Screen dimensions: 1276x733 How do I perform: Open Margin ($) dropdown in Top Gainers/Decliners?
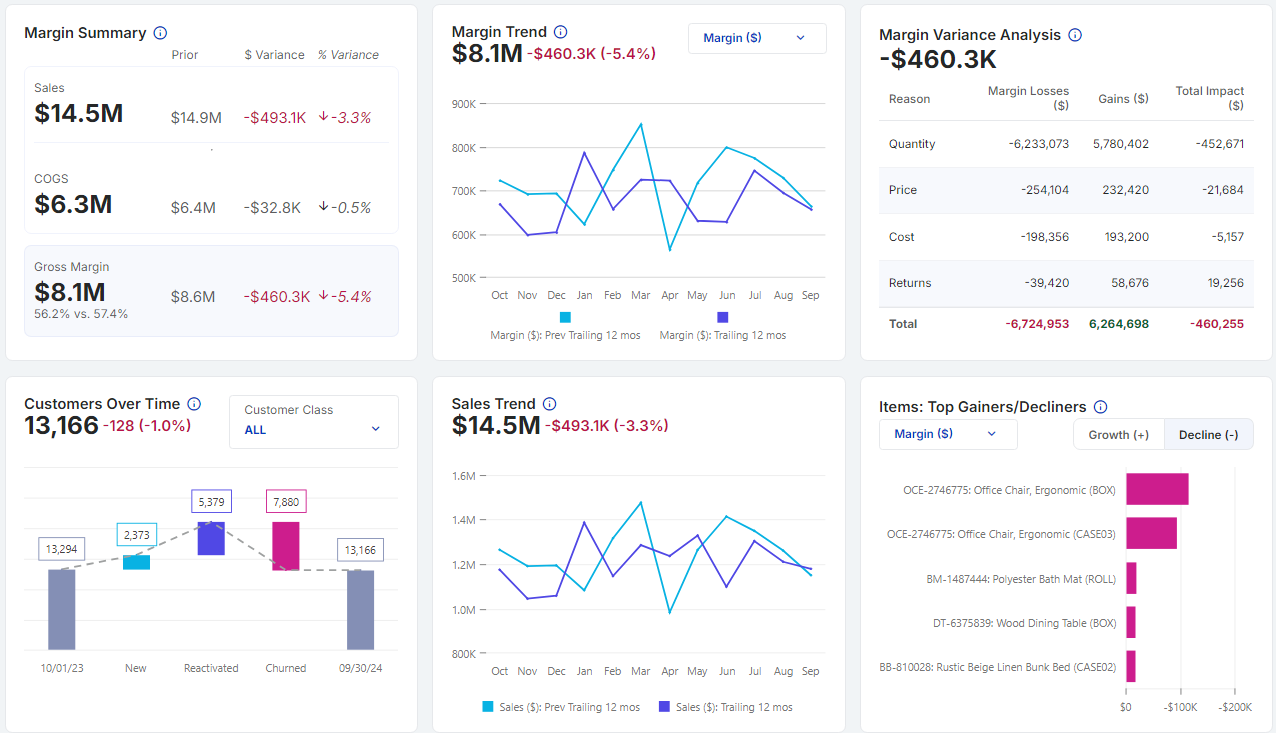(947, 434)
